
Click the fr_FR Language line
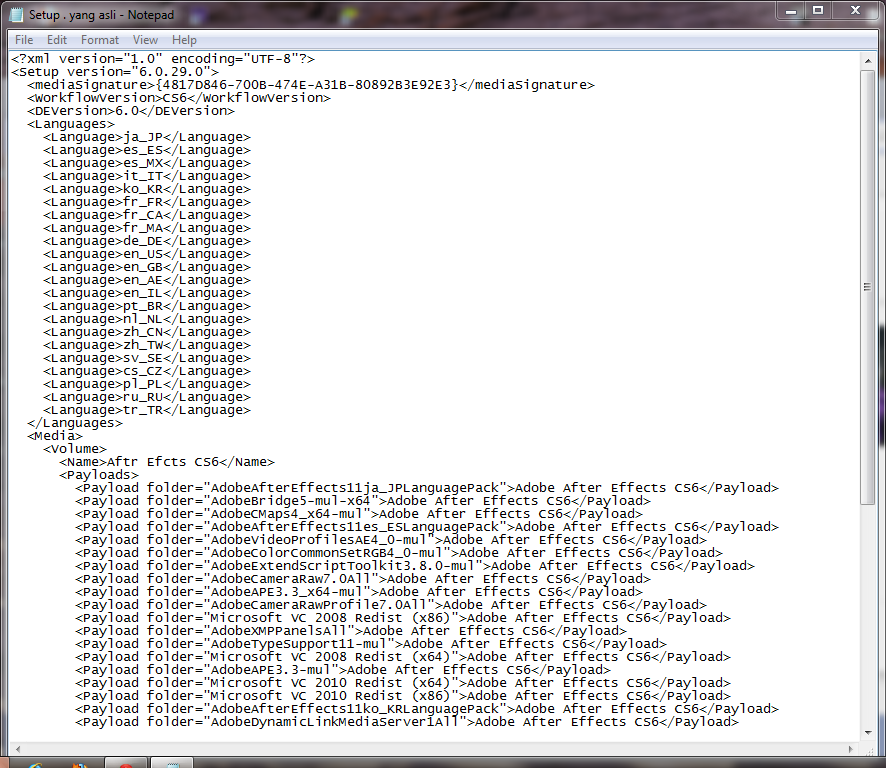(x=147, y=202)
